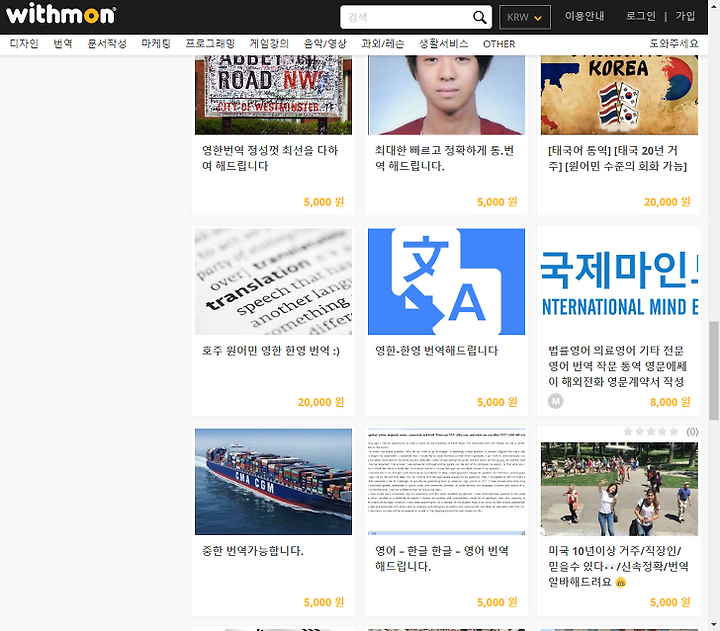Select the 디자인 category menu
Viewport: 720px width, 631px height.
24,44
